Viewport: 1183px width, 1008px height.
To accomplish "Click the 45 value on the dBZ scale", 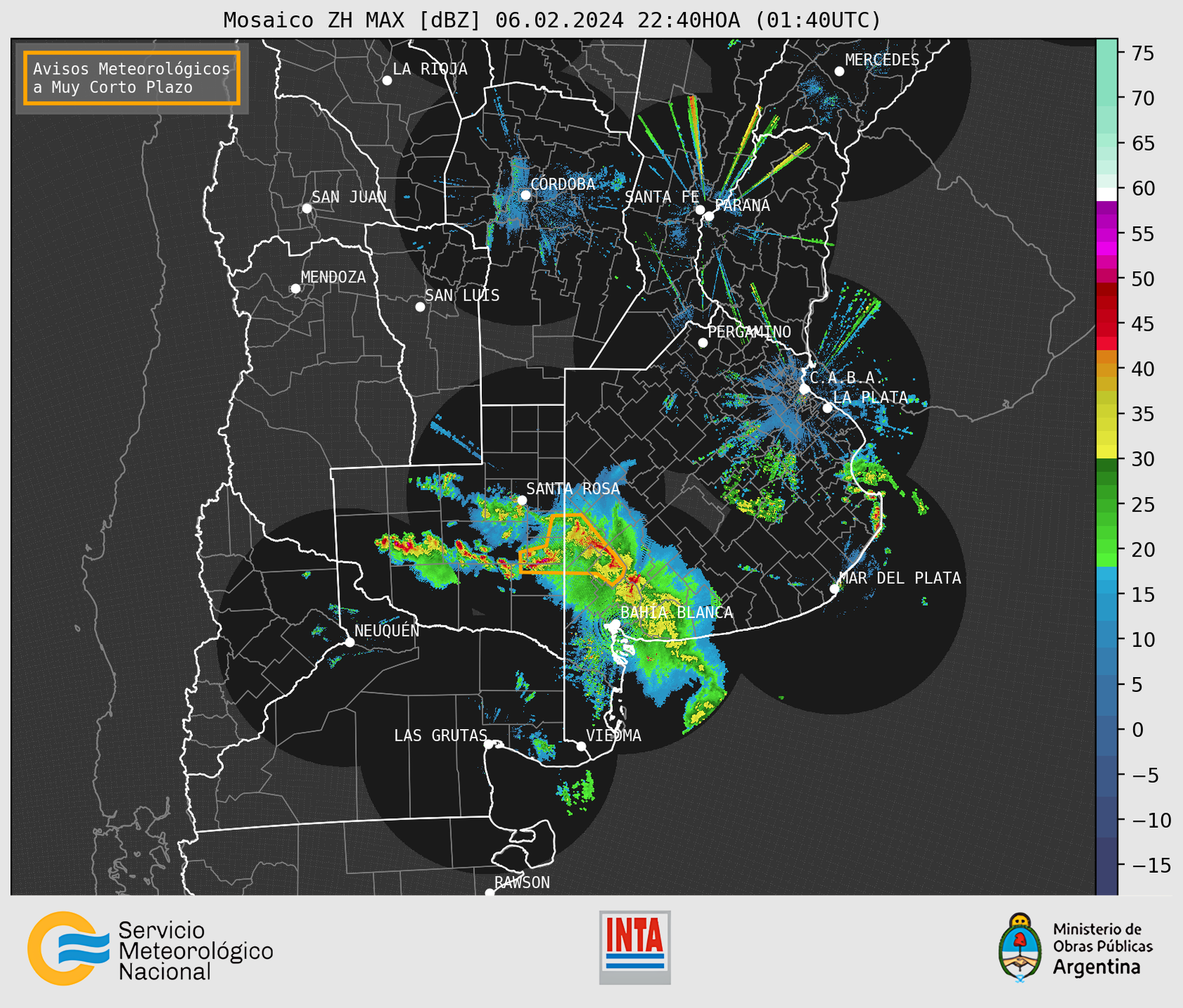I will click(1142, 324).
